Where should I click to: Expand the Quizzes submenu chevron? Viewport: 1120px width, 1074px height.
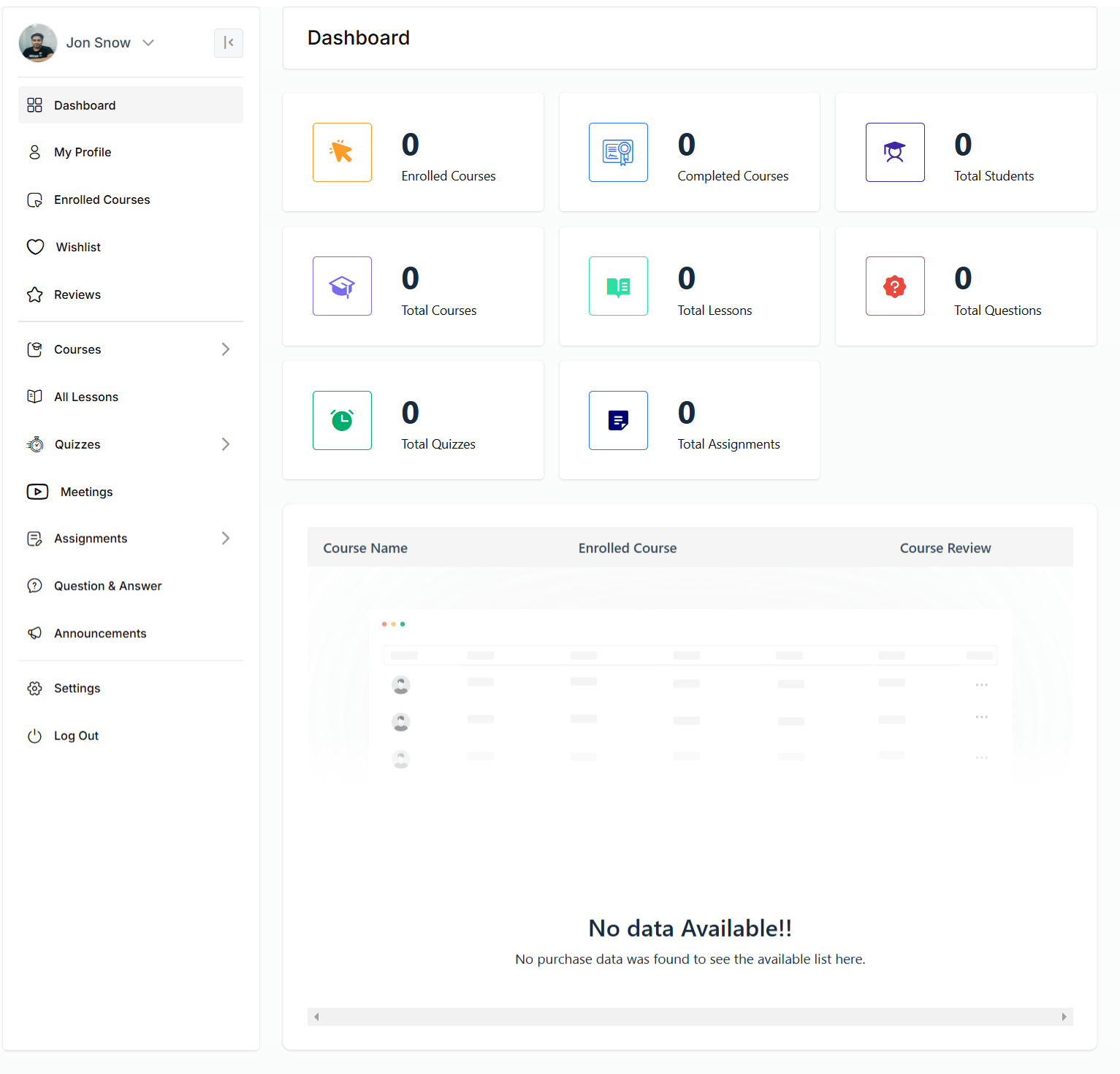click(x=226, y=444)
